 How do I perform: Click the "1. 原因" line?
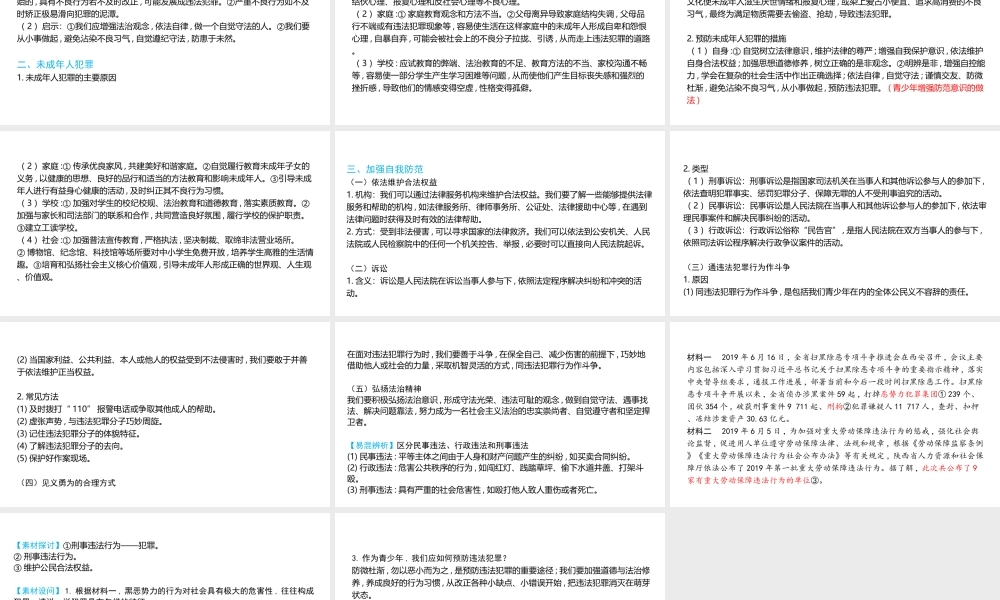click(x=696, y=279)
